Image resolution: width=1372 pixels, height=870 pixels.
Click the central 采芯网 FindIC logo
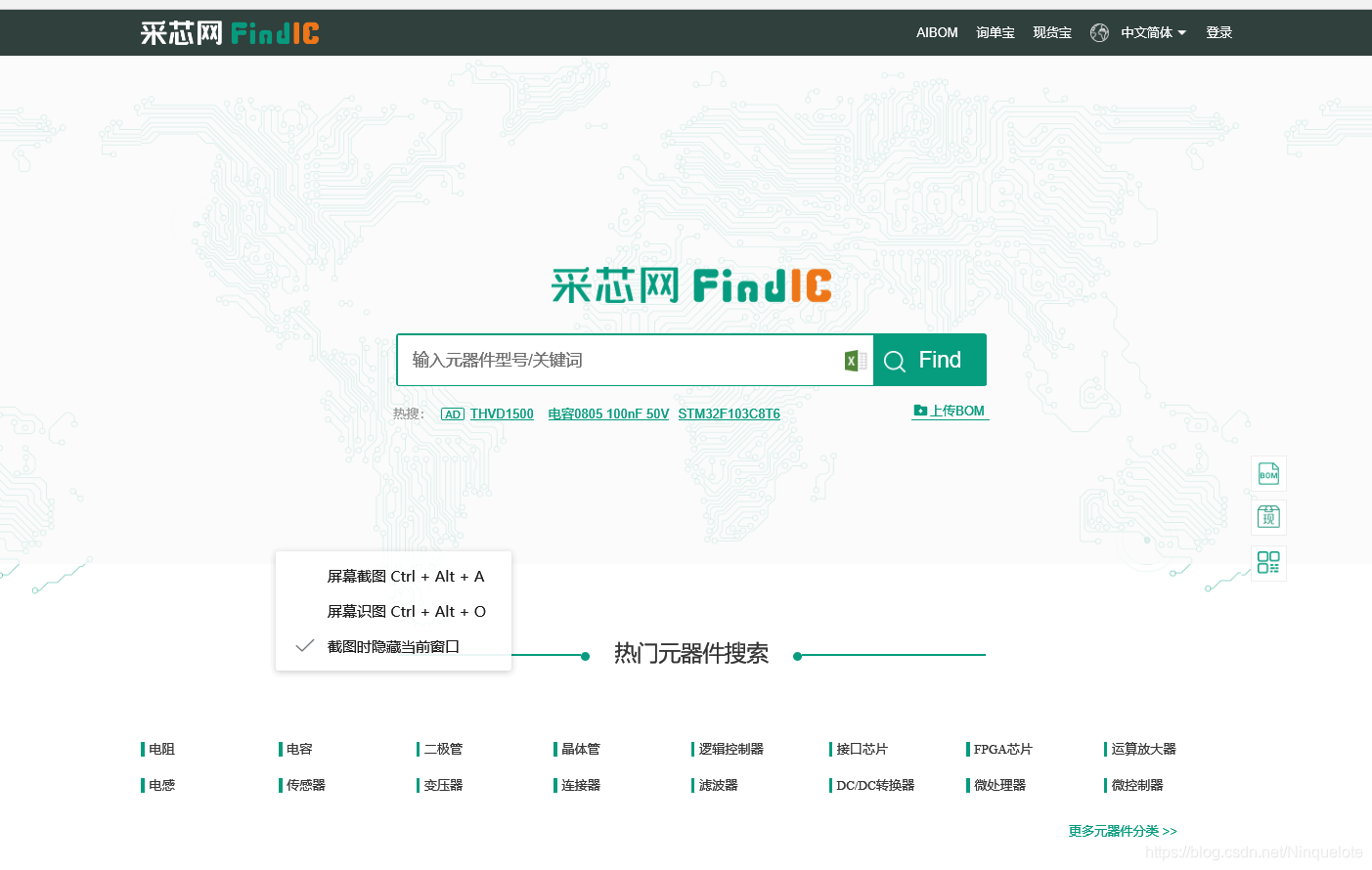pyautogui.click(x=691, y=285)
